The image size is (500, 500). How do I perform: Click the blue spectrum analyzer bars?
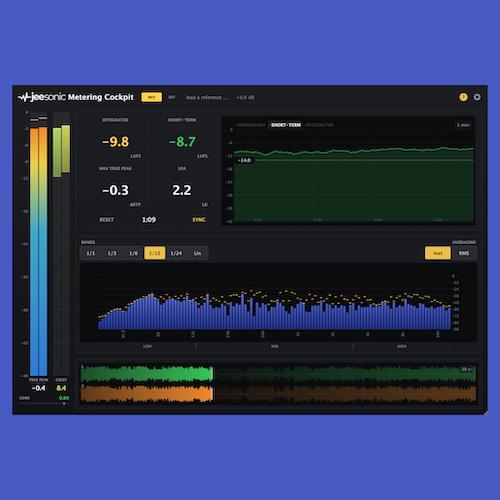274,312
